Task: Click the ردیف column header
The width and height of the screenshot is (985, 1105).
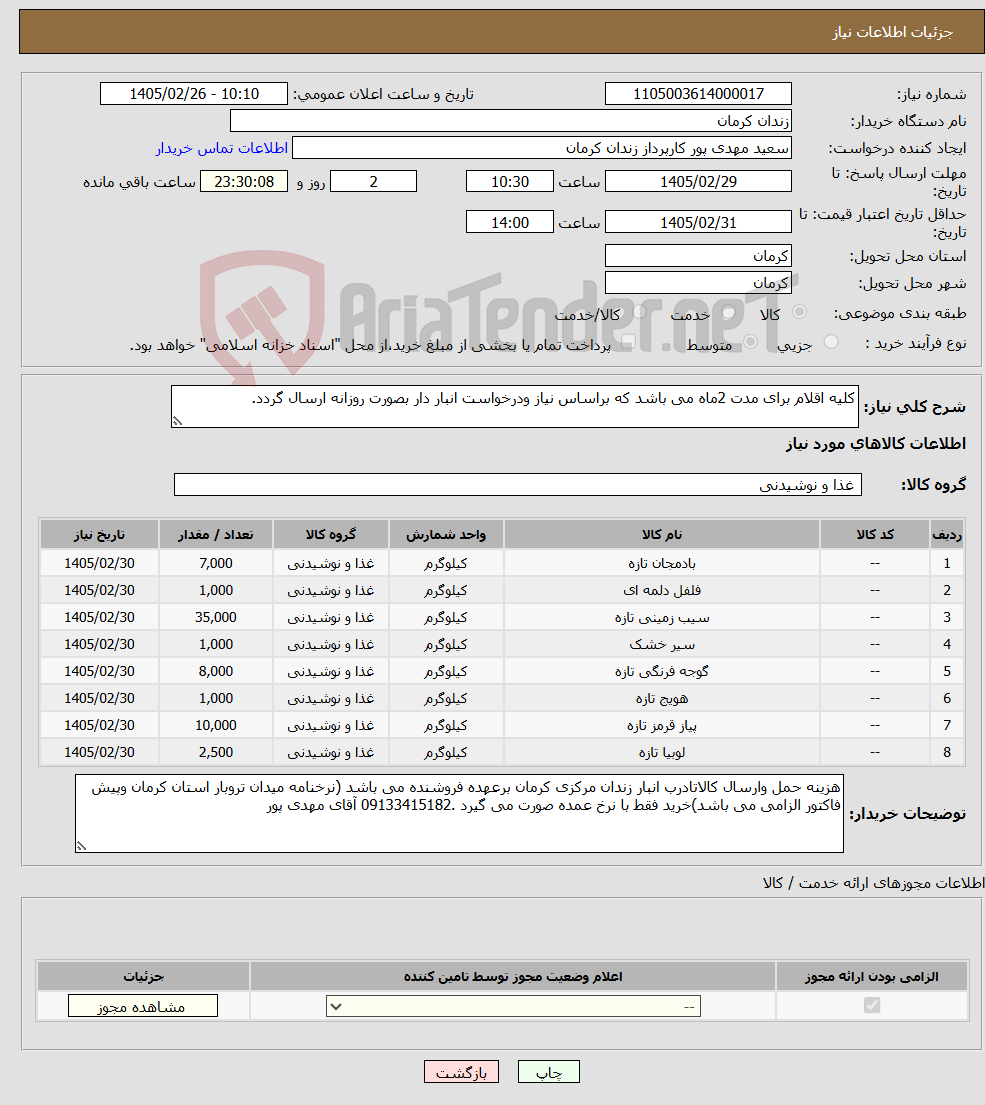Action: (946, 535)
